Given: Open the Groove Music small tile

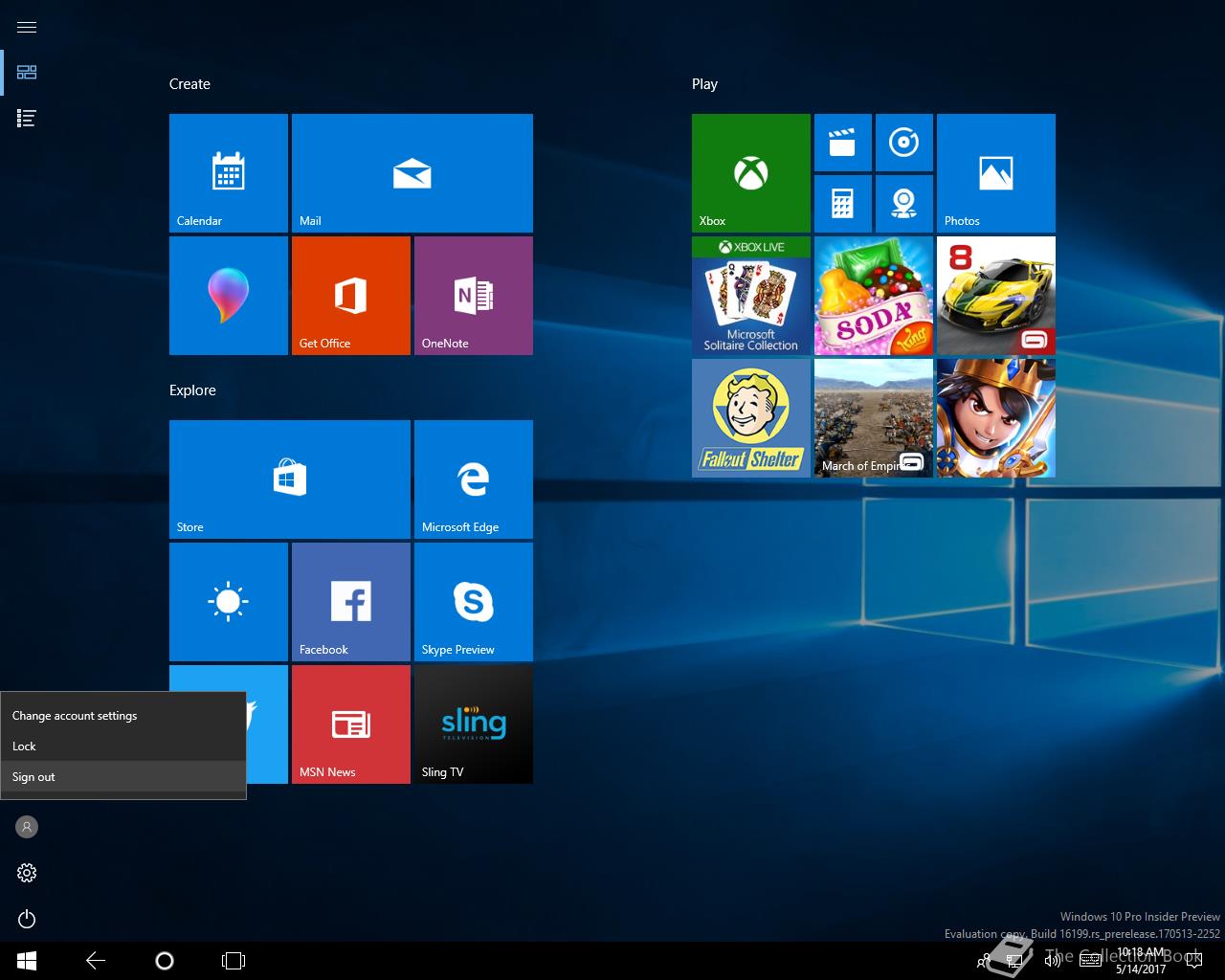Looking at the screenshot, I should pos(904,143).
